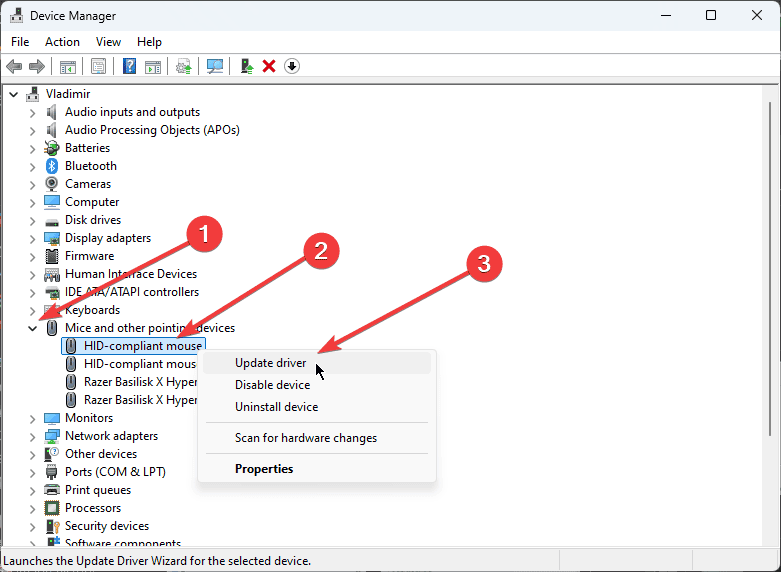Select Scan for hardware changes menu entry
This screenshot has width=781, height=572.
click(317, 438)
